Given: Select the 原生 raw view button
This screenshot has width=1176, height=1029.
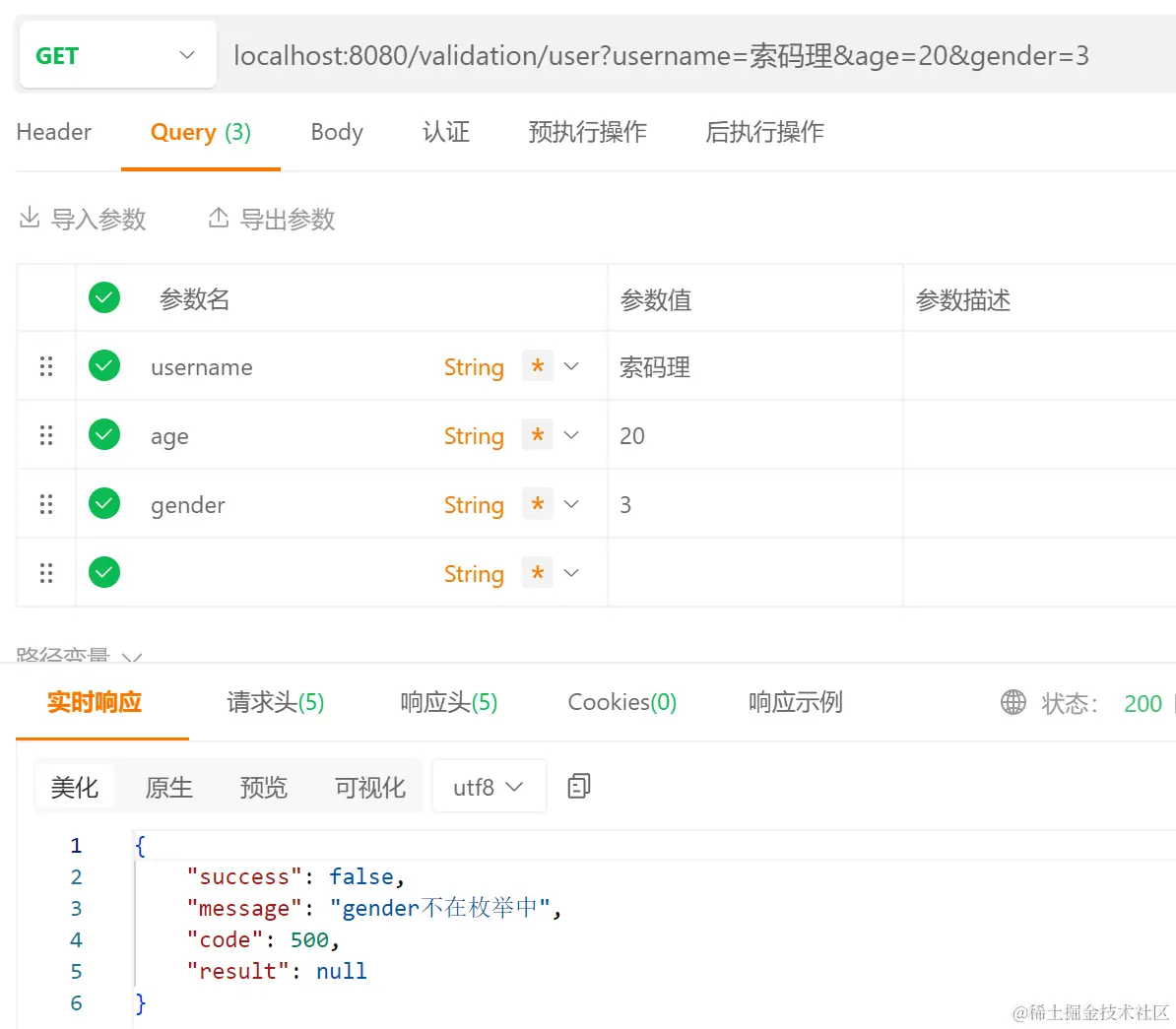Looking at the screenshot, I should click(168, 787).
